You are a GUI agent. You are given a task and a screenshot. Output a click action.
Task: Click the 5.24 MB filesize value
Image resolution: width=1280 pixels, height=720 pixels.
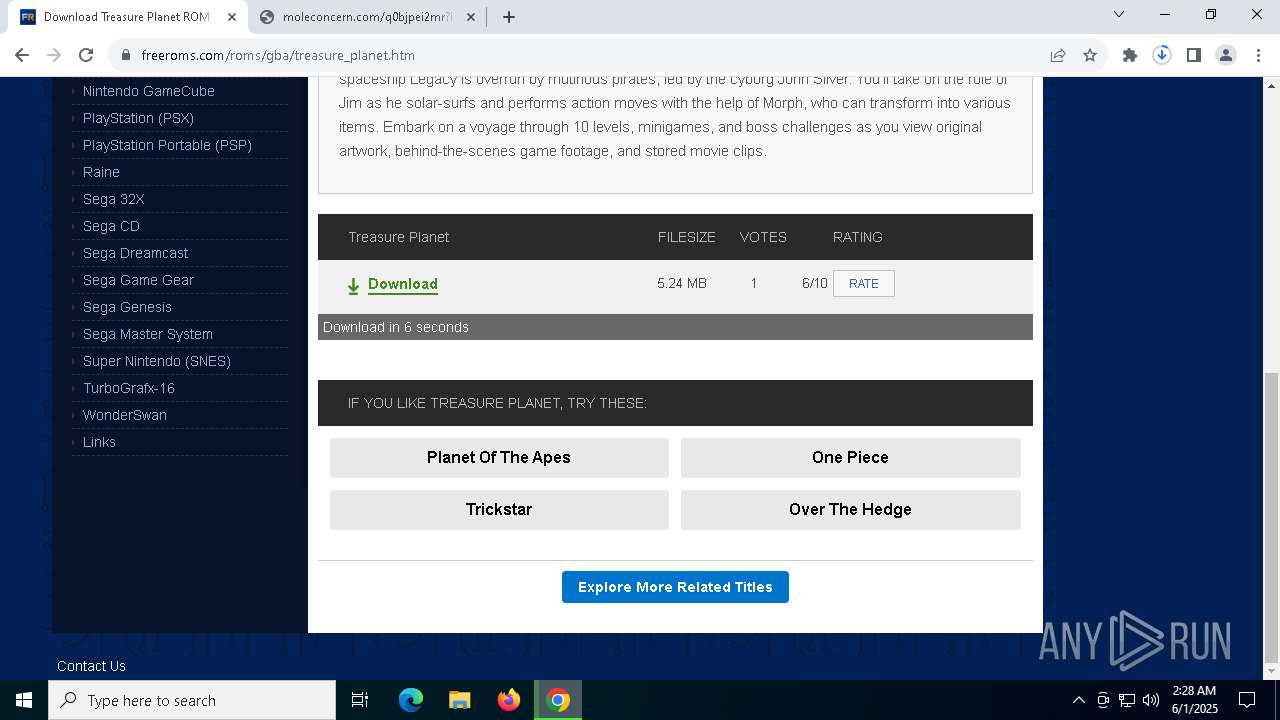(x=682, y=284)
